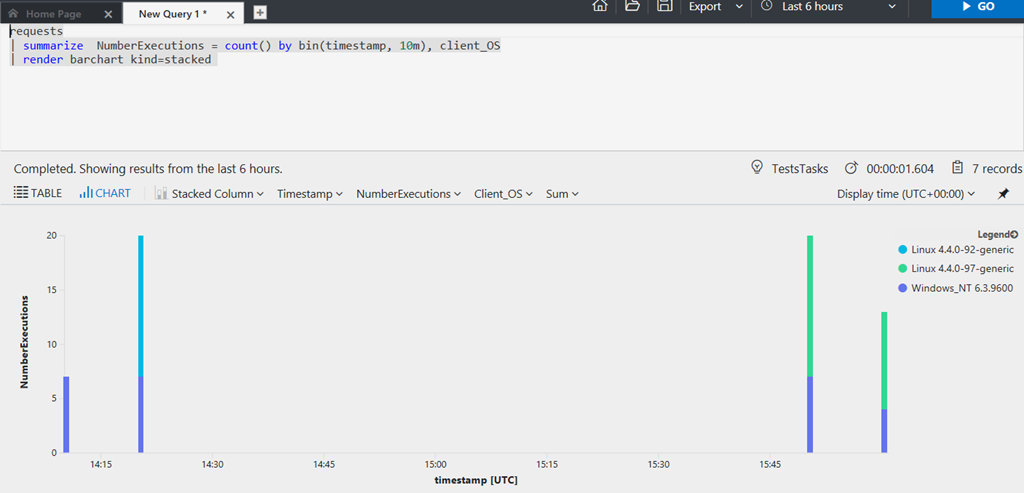The image size is (1024, 493).
Task: Click the TestsTasks lightbulb icon
Action: [757, 168]
